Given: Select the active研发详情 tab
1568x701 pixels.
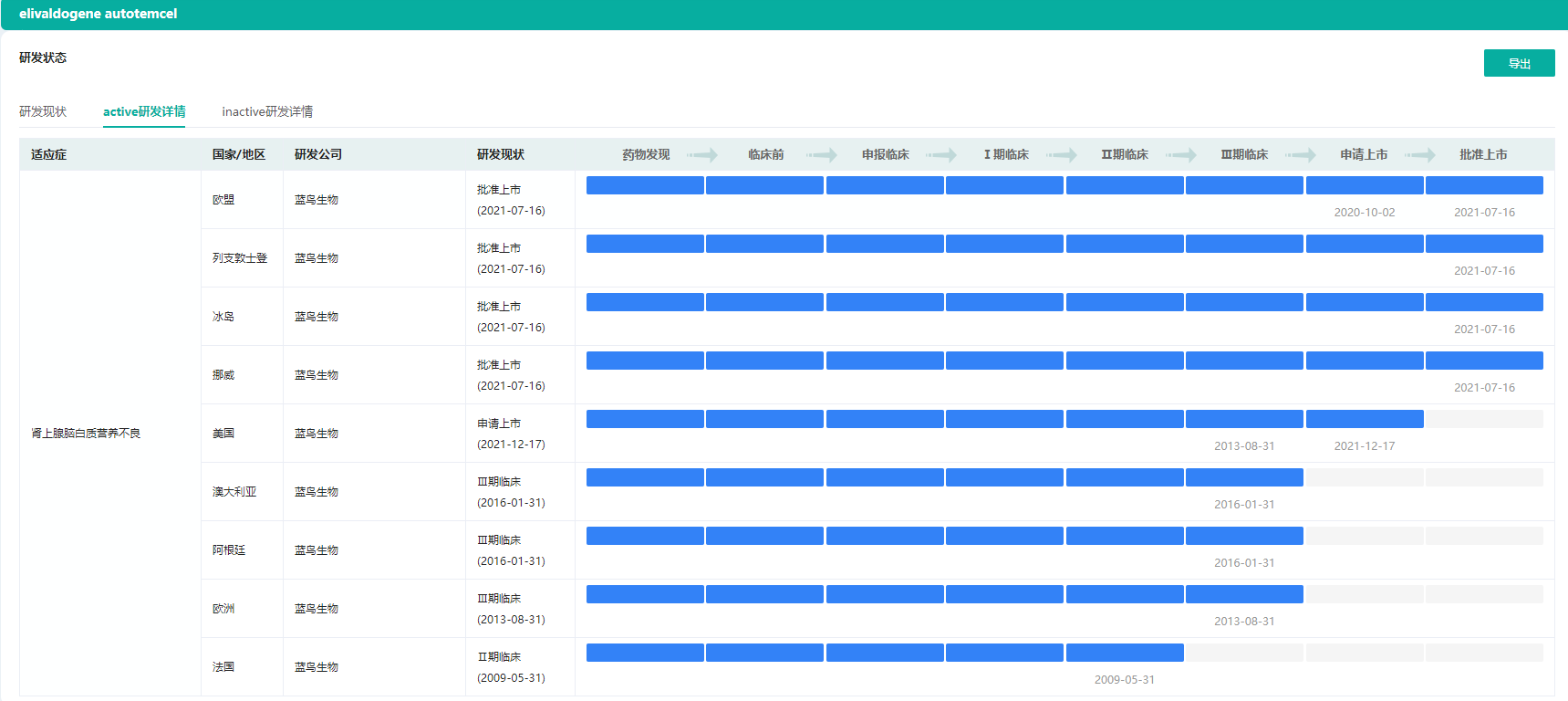Looking at the screenshot, I should coord(144,111).
